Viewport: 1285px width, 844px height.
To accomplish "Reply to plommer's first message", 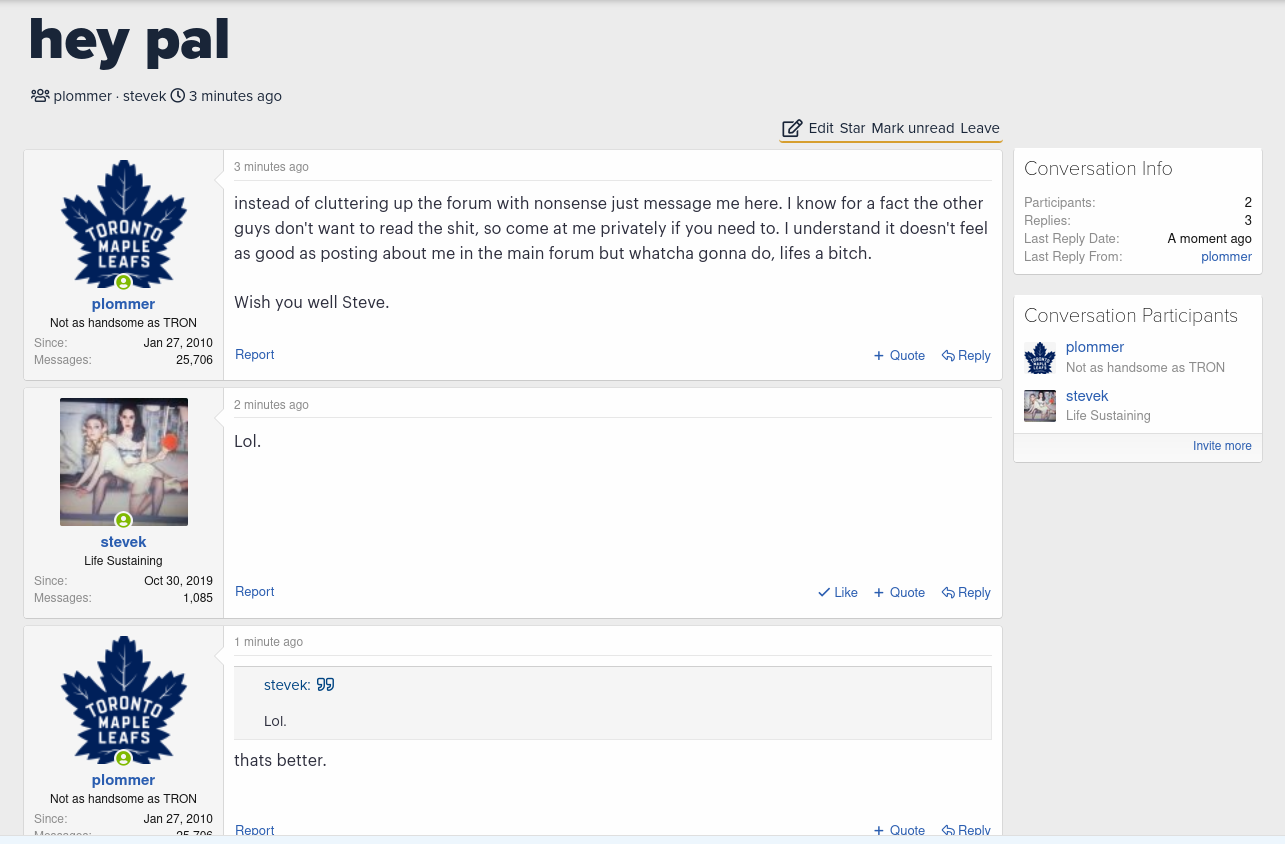I will click(966, 355).
